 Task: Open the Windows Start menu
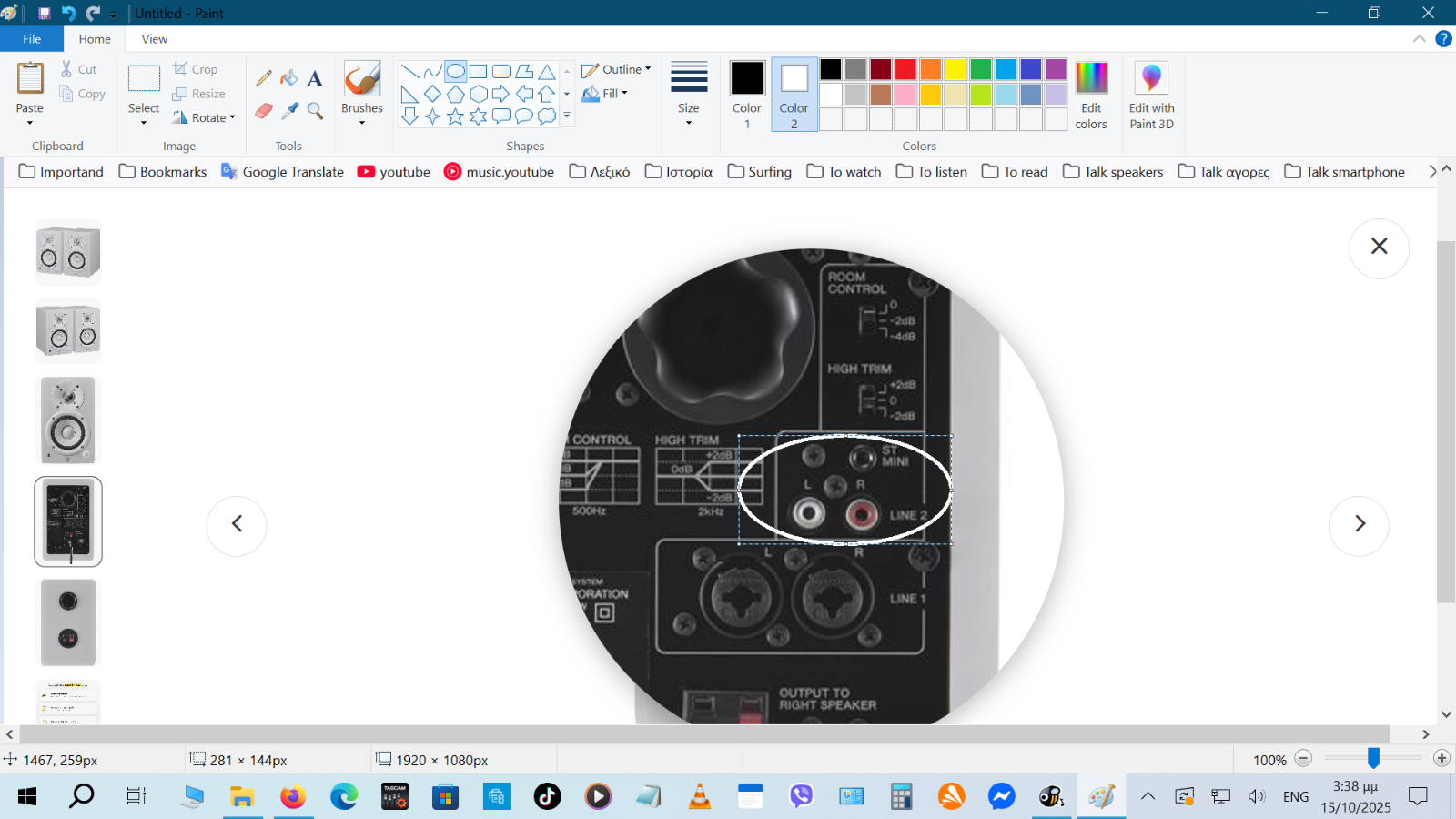[x=27, y=797]
